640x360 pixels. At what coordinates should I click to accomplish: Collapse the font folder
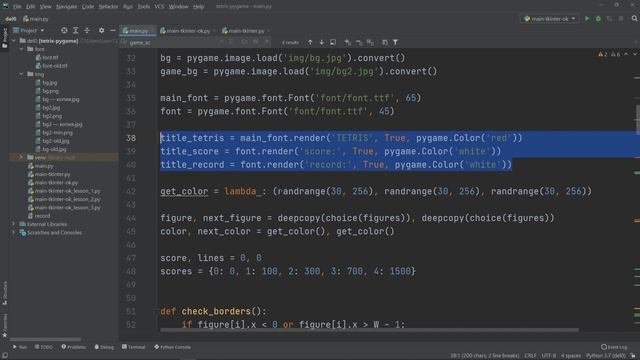coord(22,49)
